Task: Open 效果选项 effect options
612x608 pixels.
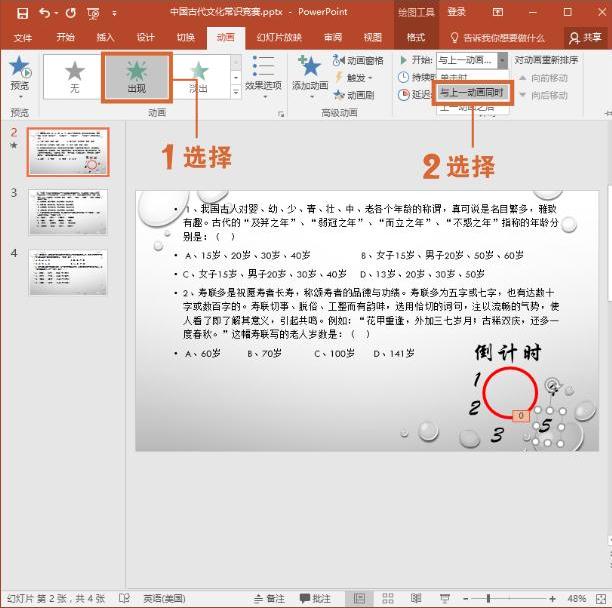Action: click(263, 78)
